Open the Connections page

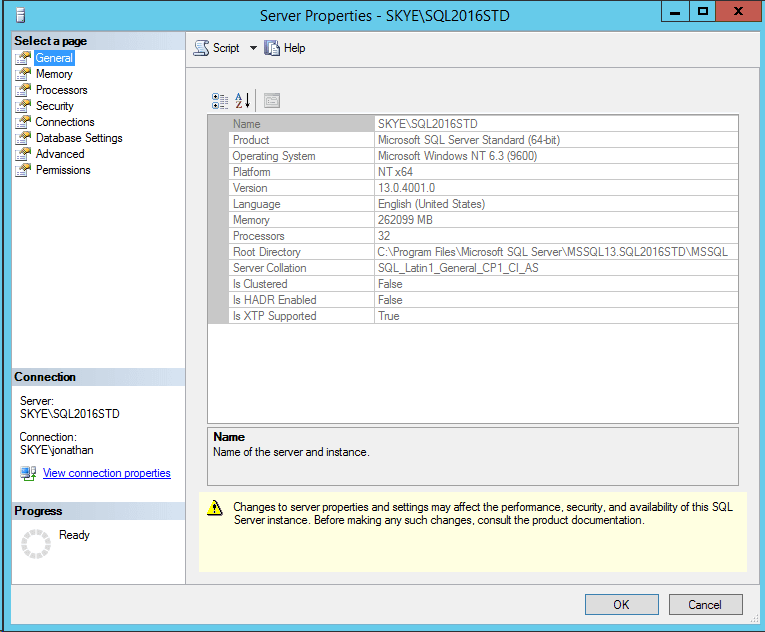coord(65,122)
